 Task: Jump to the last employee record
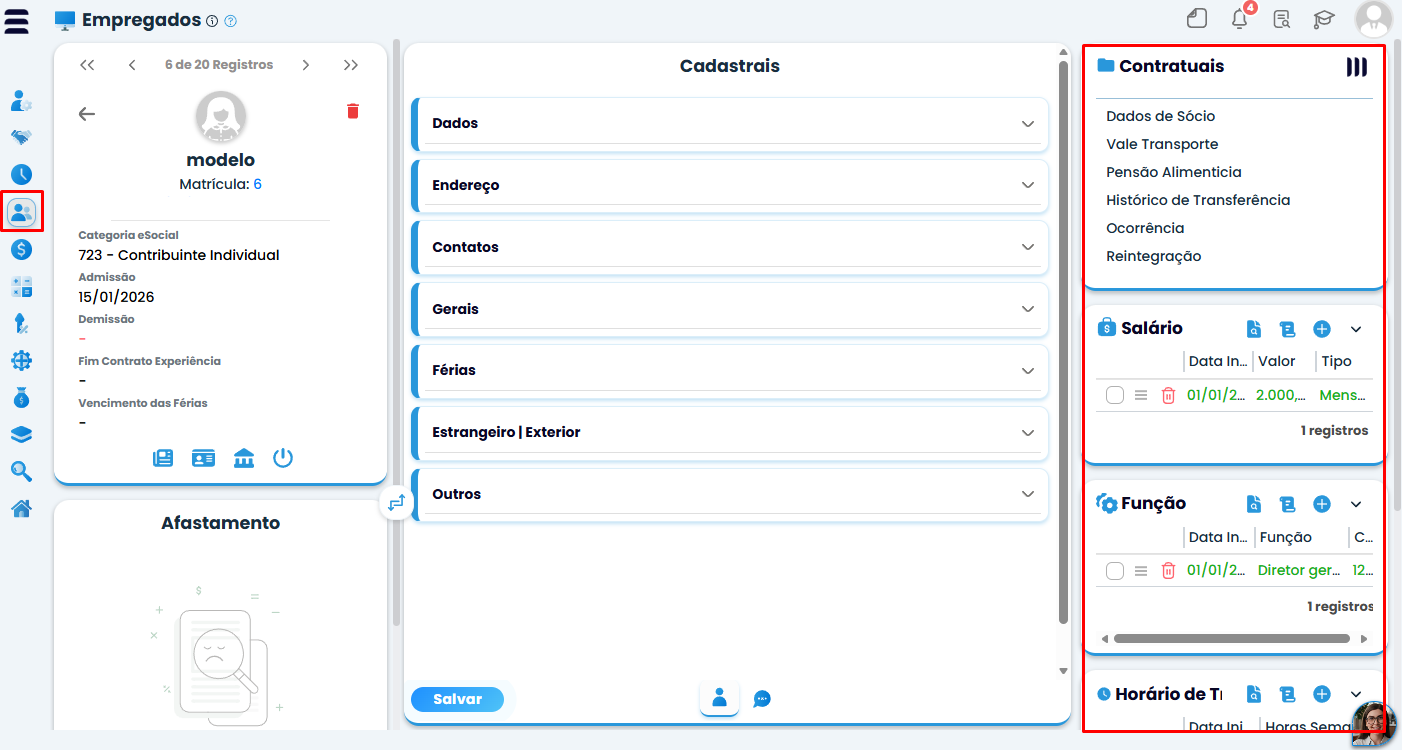pyautogui.click(x=350, y=65)
